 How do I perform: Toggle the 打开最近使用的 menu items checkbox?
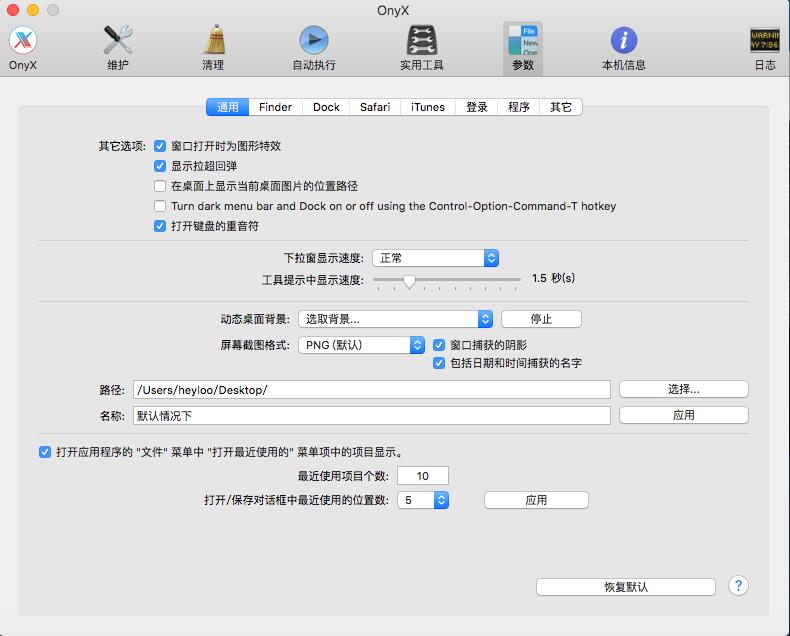pyautogui.click(x=45, y=452)
